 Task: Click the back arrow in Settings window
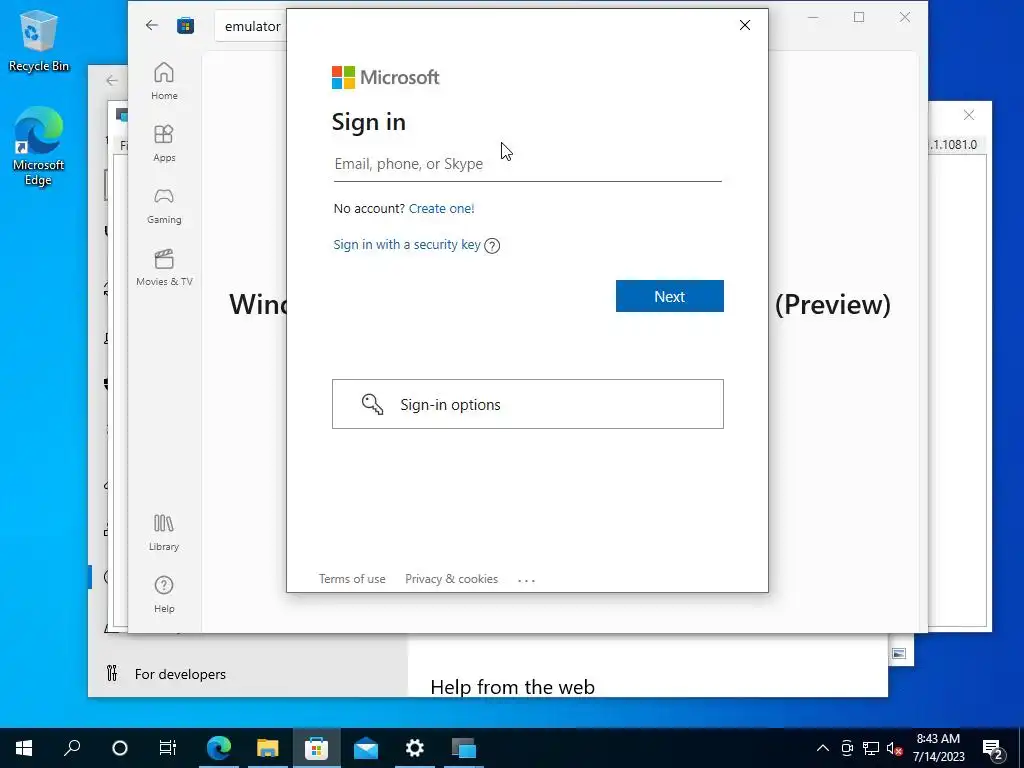112,80
